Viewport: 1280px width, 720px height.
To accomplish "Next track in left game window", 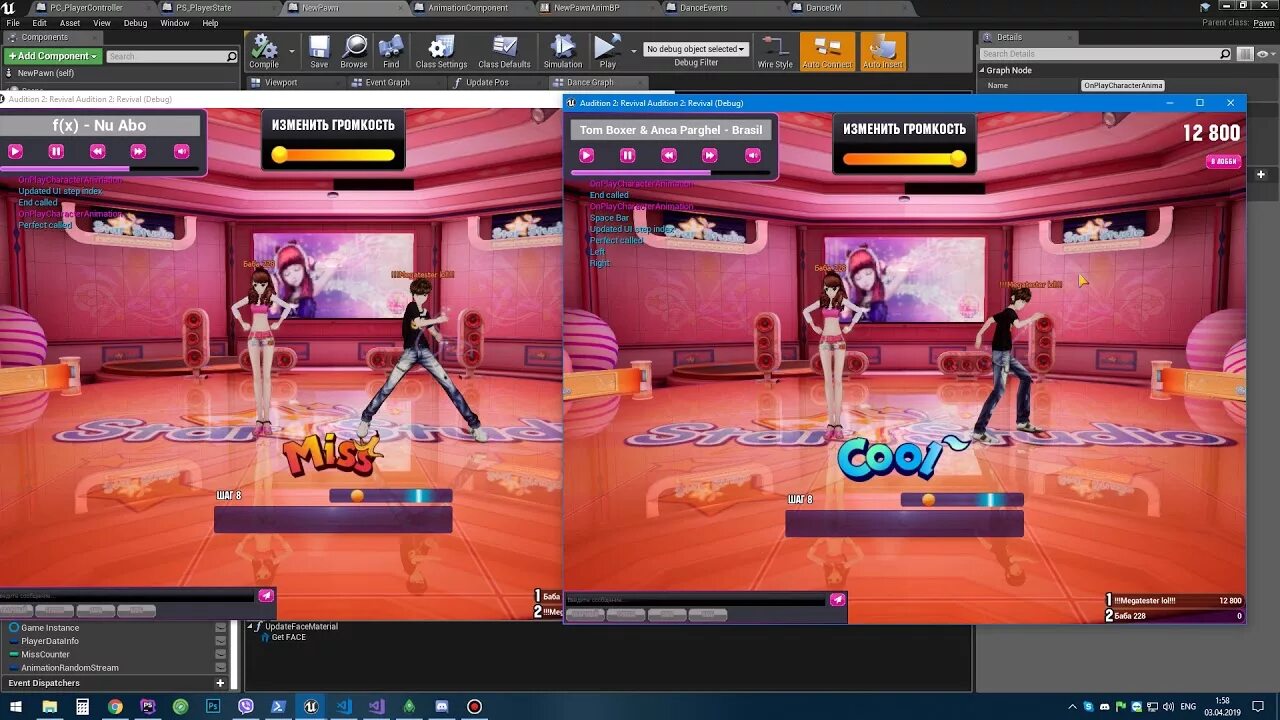I will pos(138,151).
